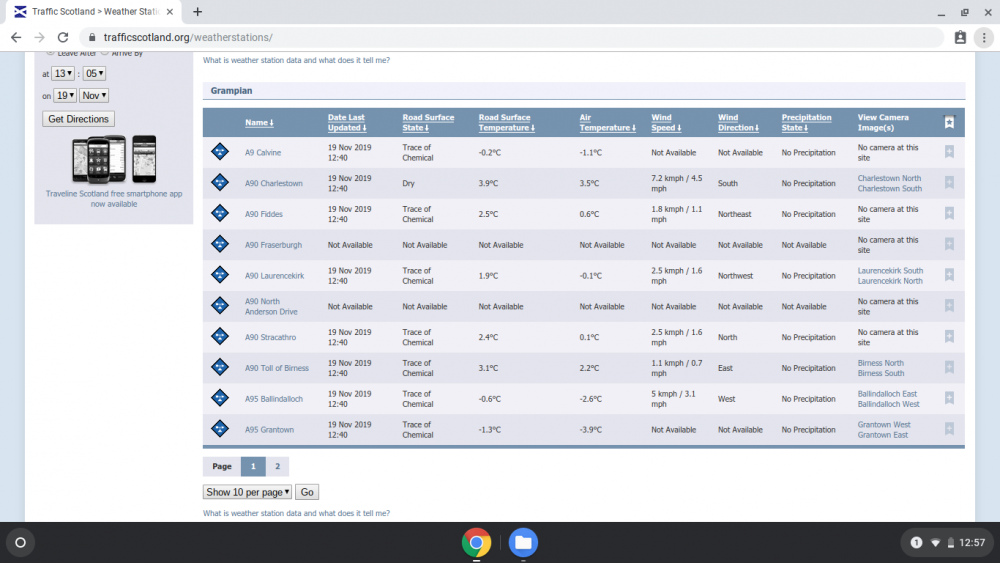
Task: Open the A90 Charlestown station link
Action: click(274, 183)
